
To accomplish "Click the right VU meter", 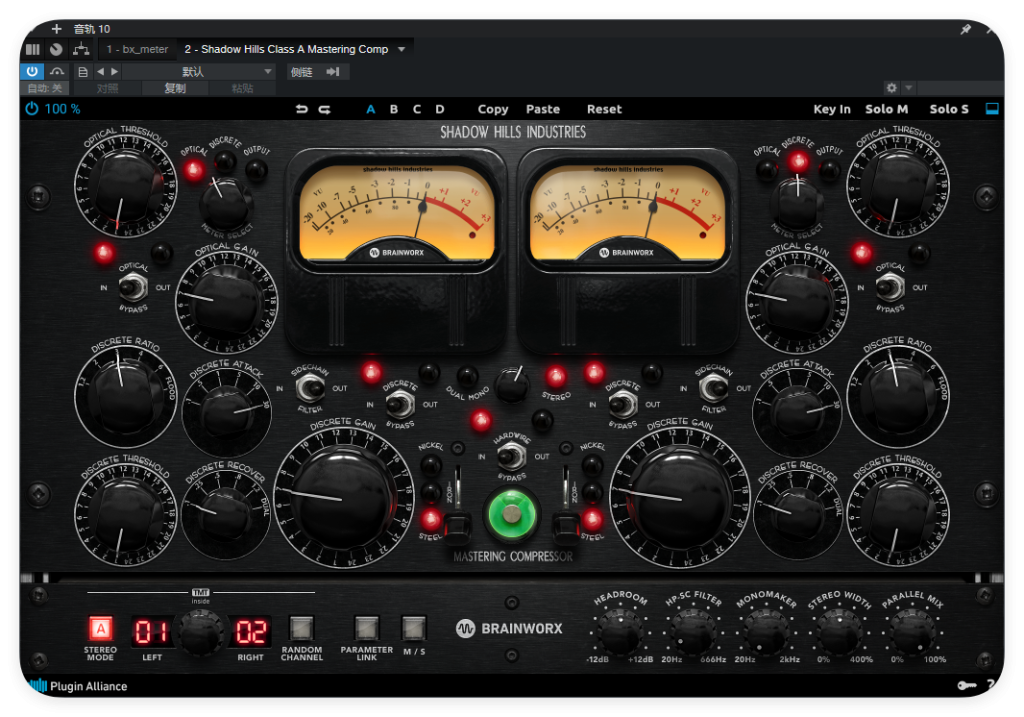I will pos(627,212).
